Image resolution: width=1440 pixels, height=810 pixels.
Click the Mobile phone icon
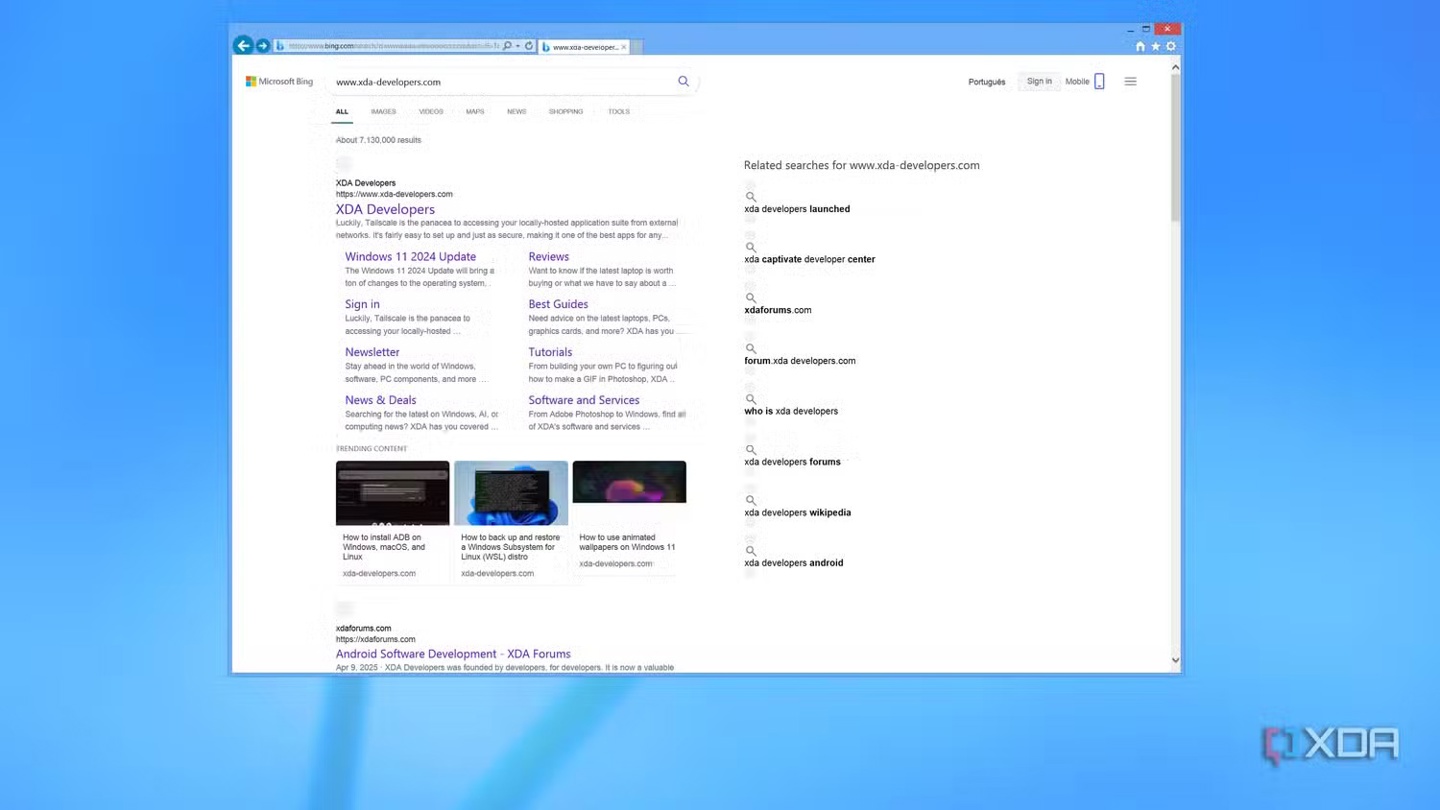pos(1099,82)
